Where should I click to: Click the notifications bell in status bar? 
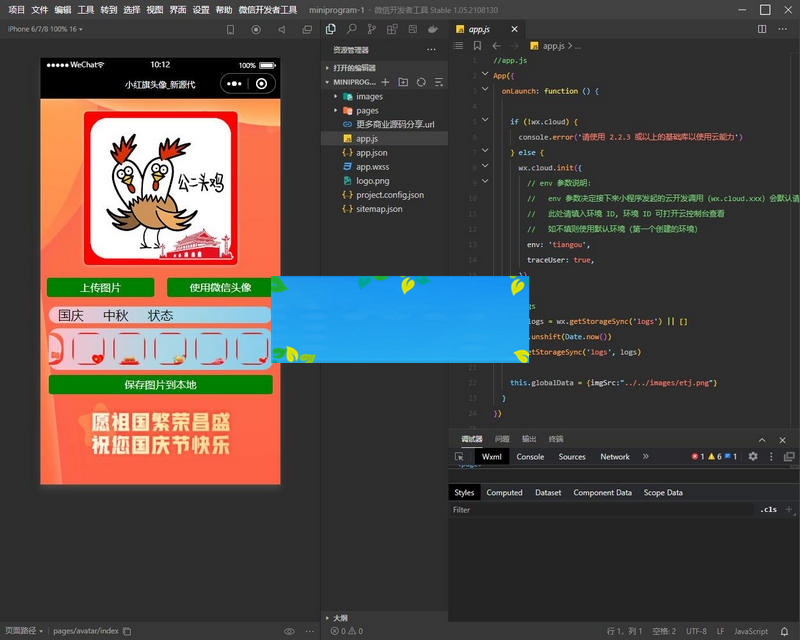[x=783, y=631]
